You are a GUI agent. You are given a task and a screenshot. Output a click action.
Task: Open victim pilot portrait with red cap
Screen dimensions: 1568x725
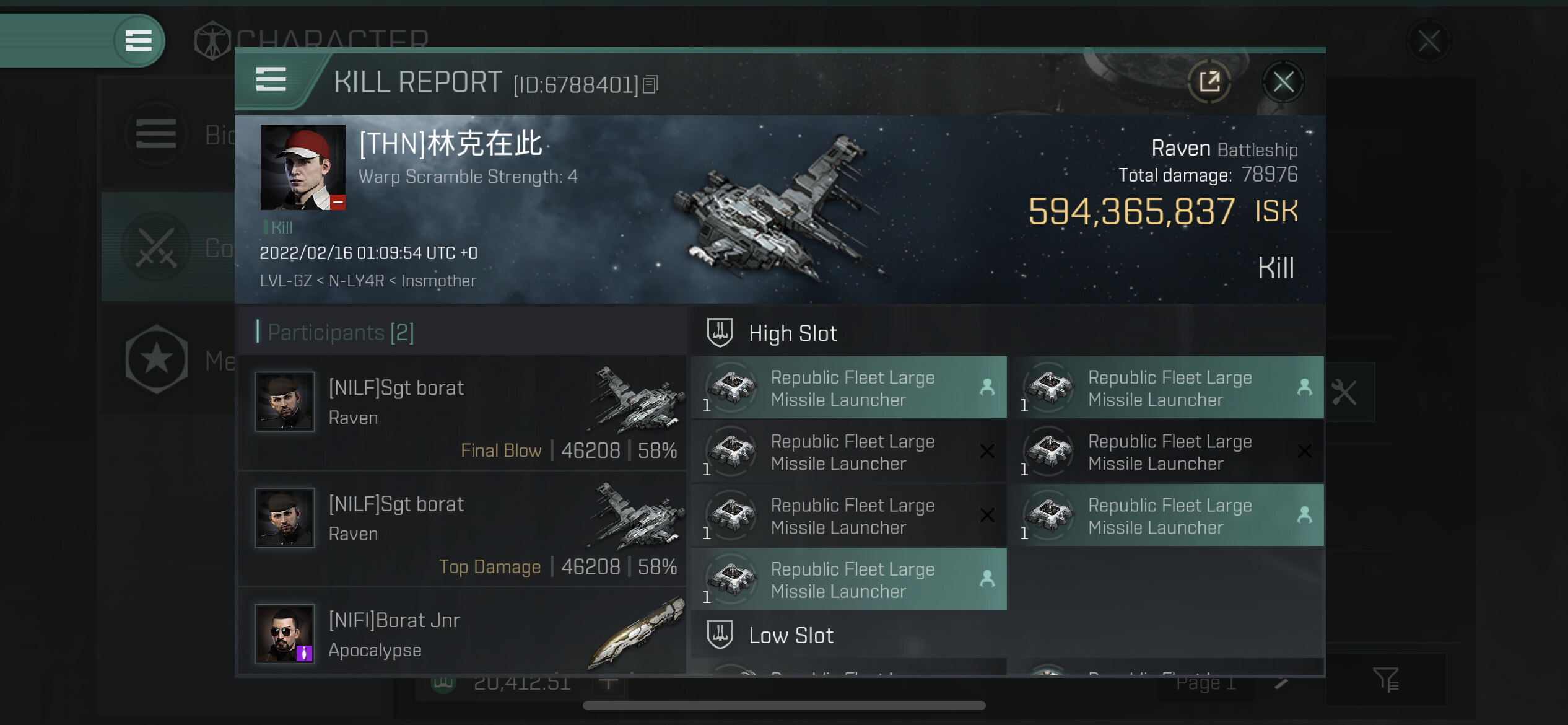[x=303, y=167]
